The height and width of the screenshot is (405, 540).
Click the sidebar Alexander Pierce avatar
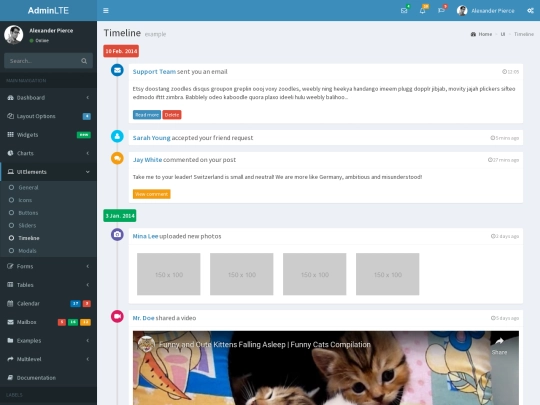13,34
